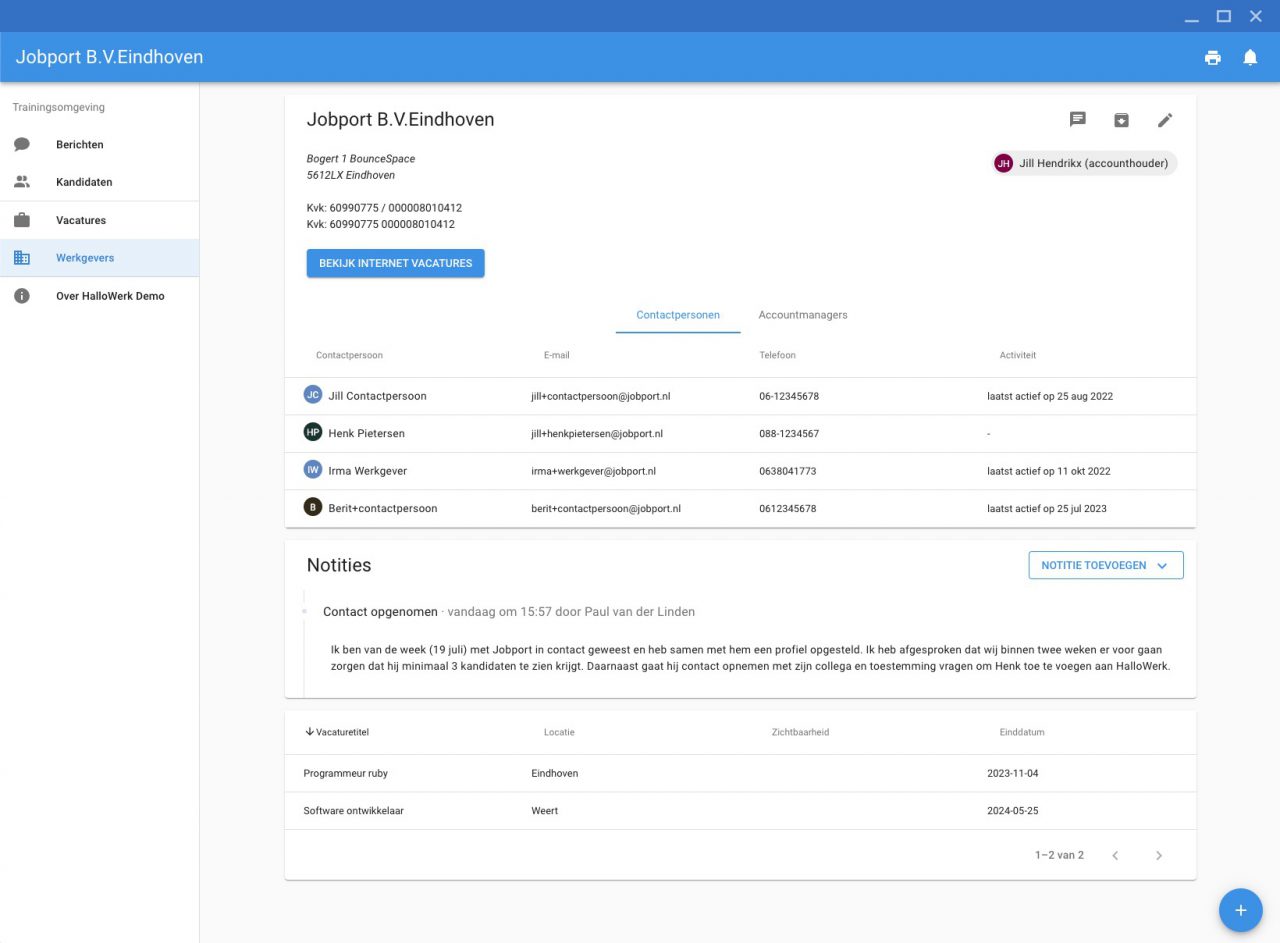Create new item with the blue plus button

point(1241,910)
